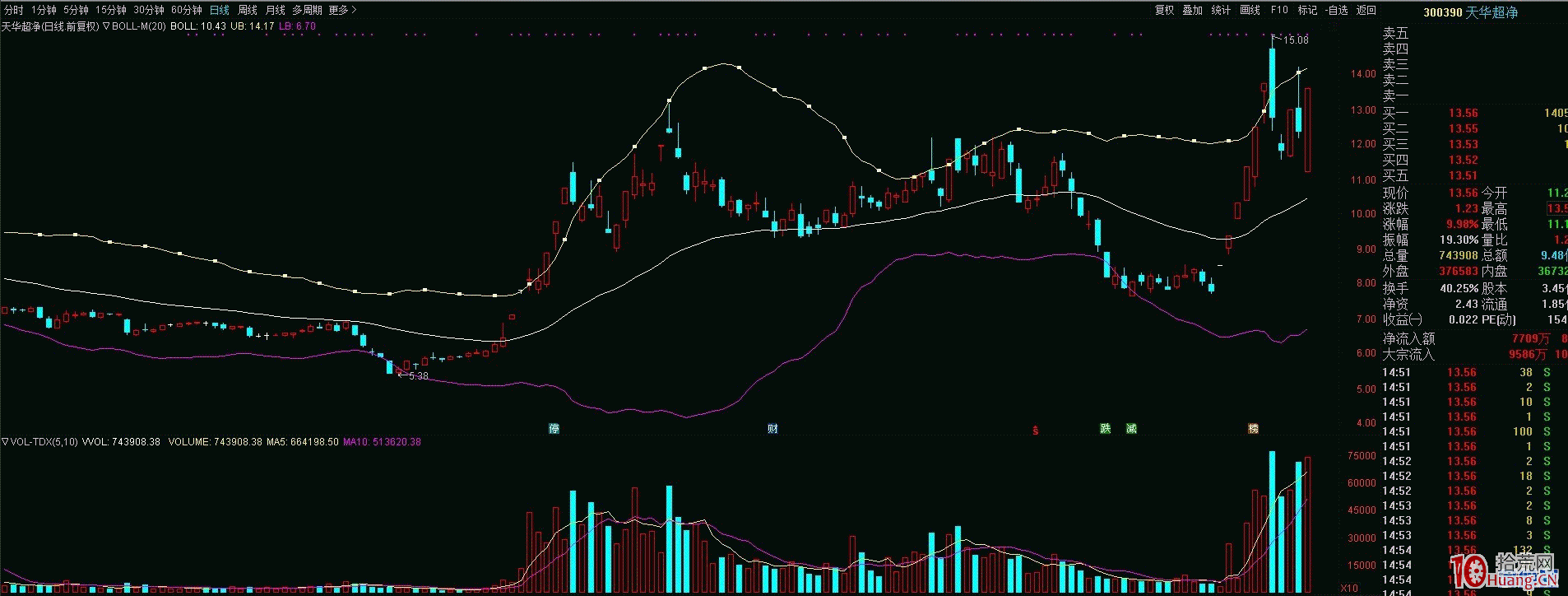The image size is (1568, 596).
Task: Click the 净资 label
Action: [1395, 304]
